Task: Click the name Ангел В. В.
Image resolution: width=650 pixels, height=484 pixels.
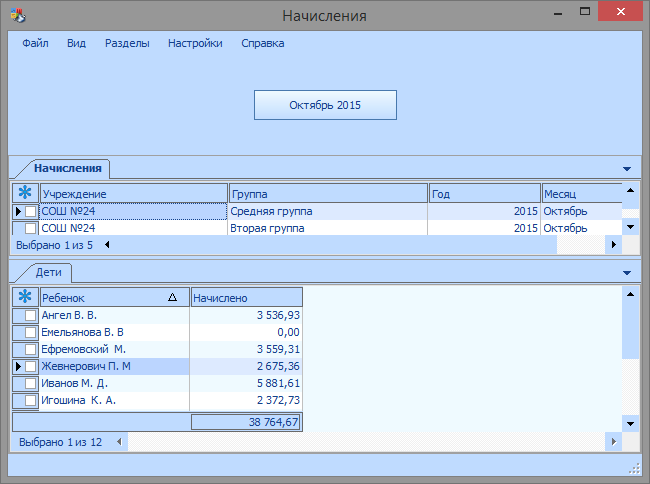Action: (69, 315)
